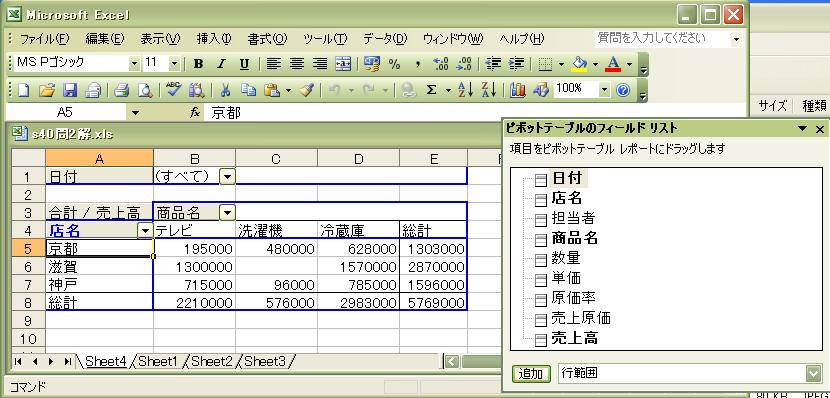Image resolution: width=830 pixels, height=398 pixels.
Task: Launch the Chart Wizard icon
Action: click(518, 91)
